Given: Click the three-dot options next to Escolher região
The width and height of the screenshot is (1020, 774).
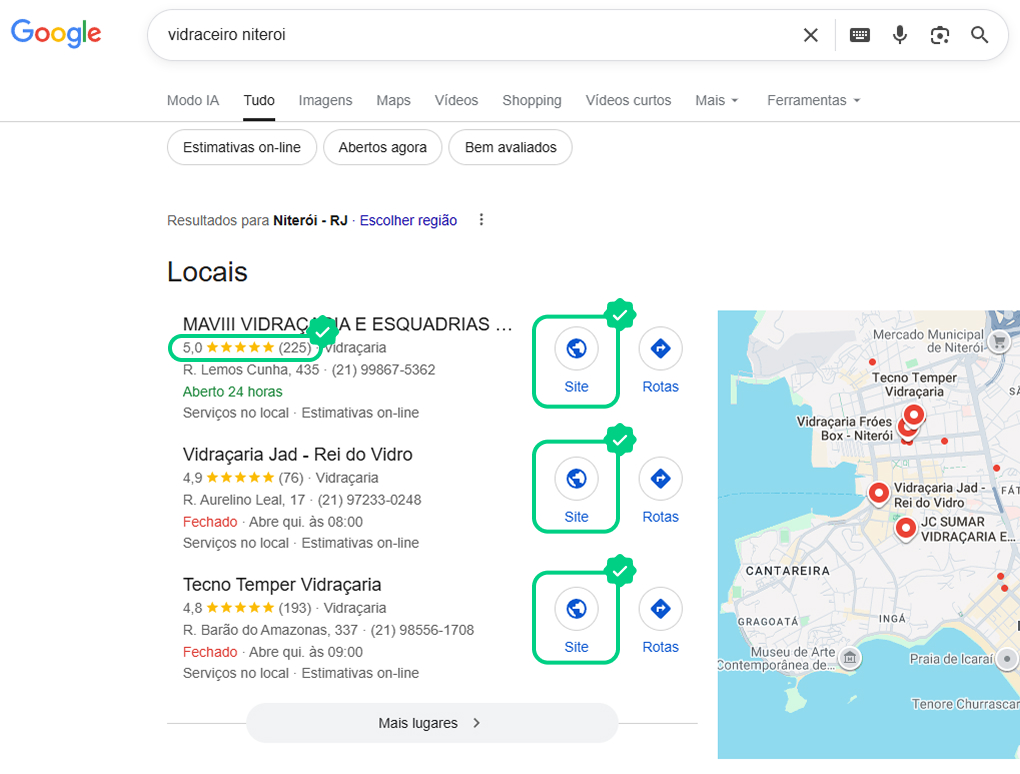Looking at the screenshot, I should 481,219.
